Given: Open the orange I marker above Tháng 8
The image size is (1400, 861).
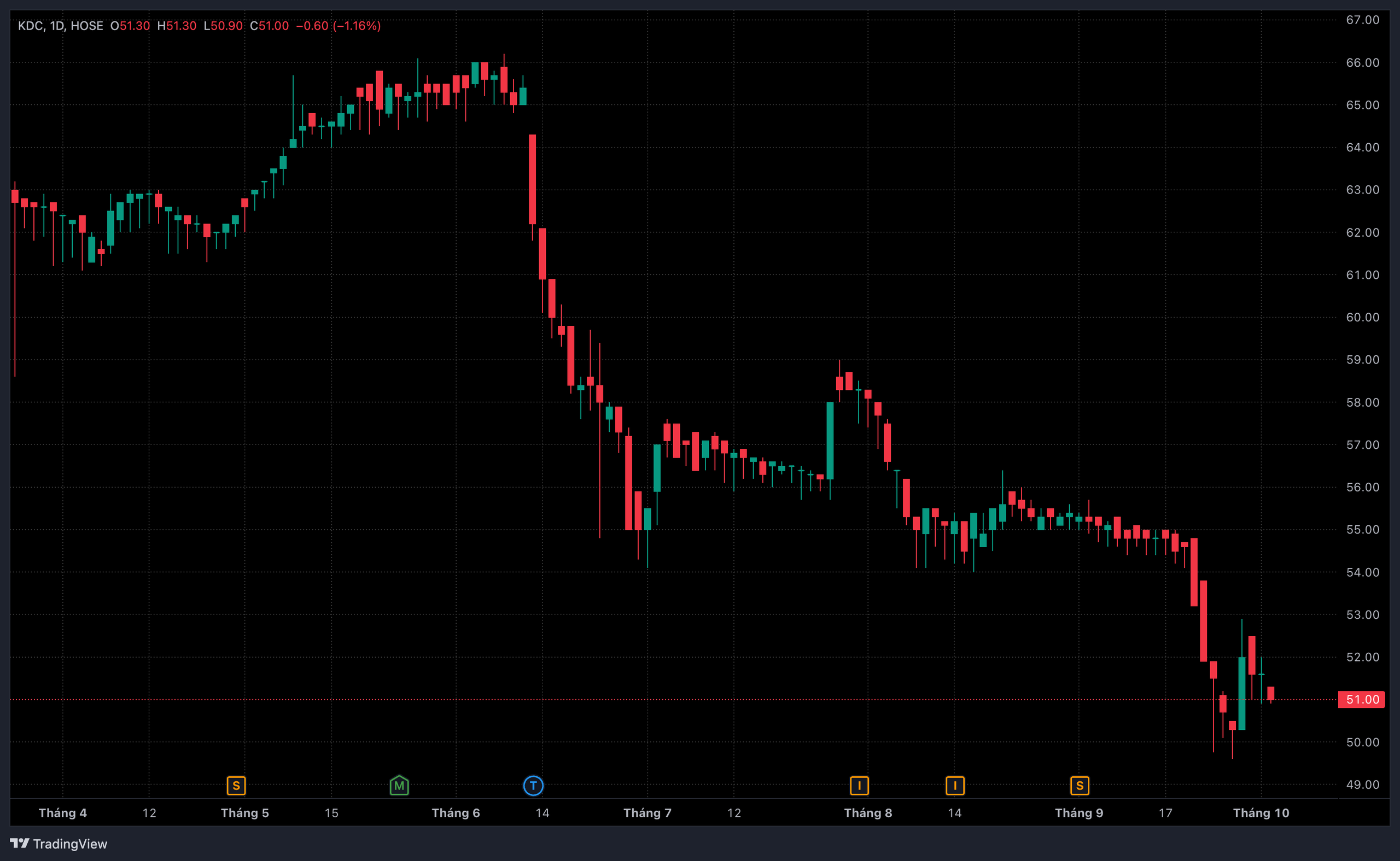Looking at the screenshot, I should [x=859, y=786].
